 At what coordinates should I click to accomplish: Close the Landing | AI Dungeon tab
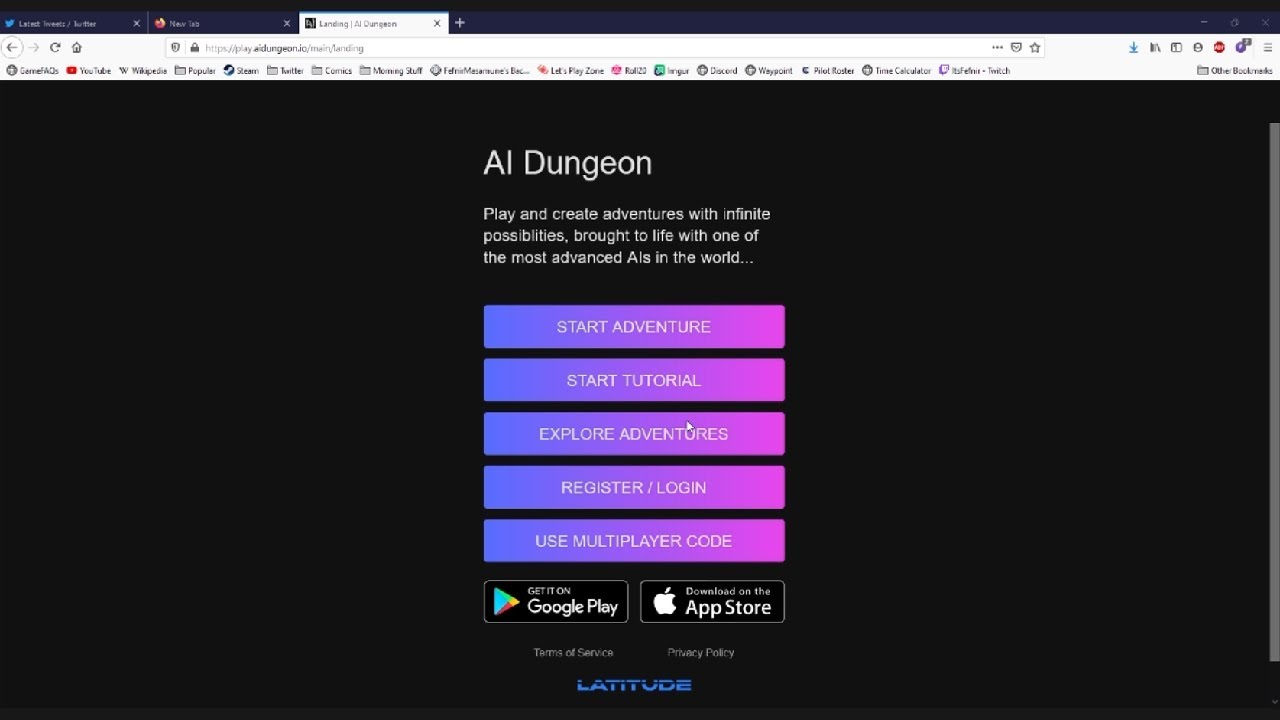[x=437, y=23]
